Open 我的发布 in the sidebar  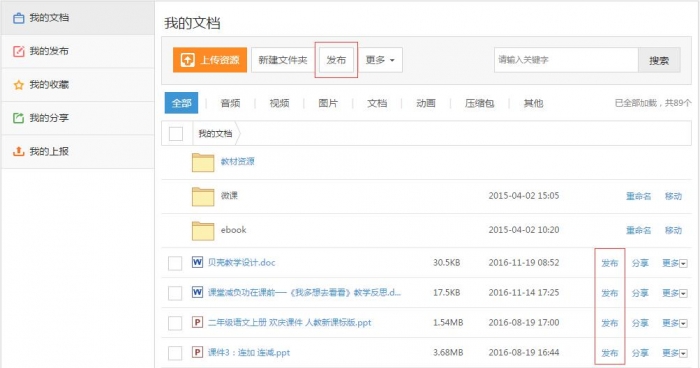(78, 51)
